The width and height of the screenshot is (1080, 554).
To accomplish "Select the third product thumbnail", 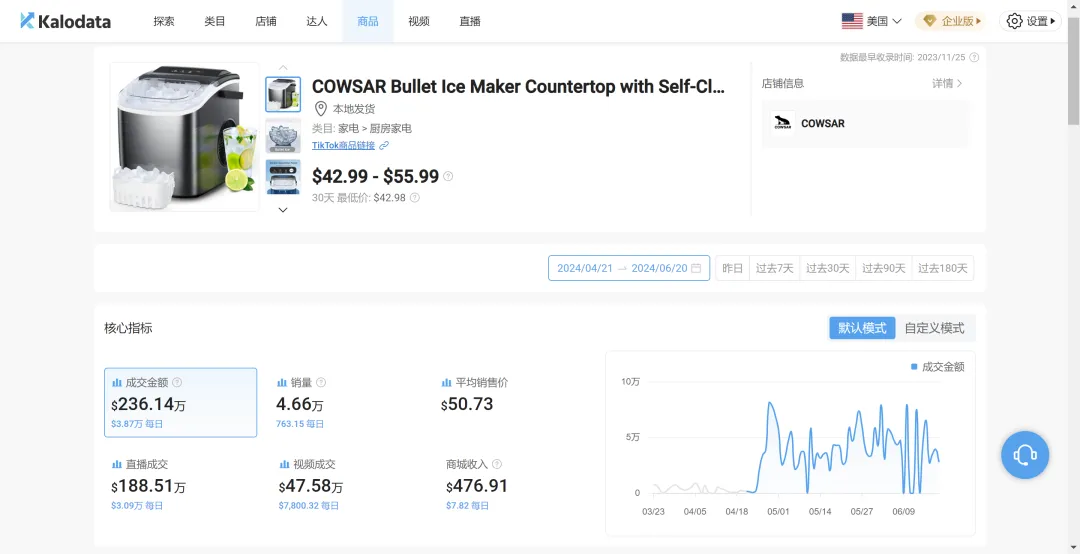I will (283, 177).
